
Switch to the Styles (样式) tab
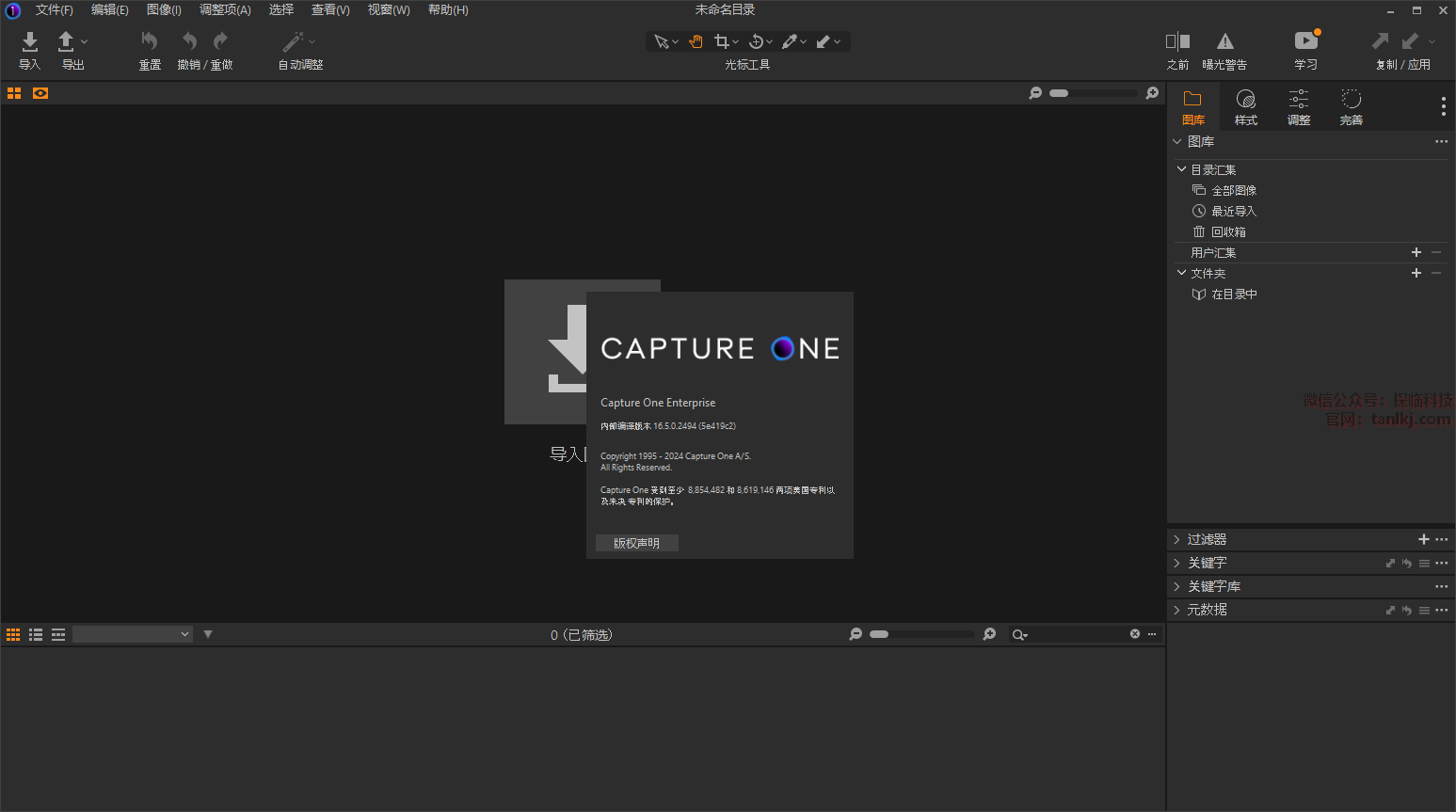1245,107
